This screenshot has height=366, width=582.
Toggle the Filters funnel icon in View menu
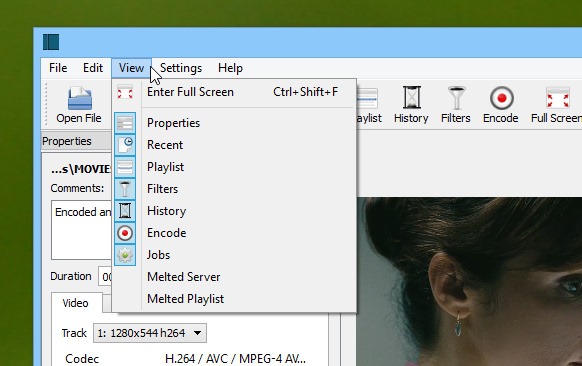coord(125,189)
